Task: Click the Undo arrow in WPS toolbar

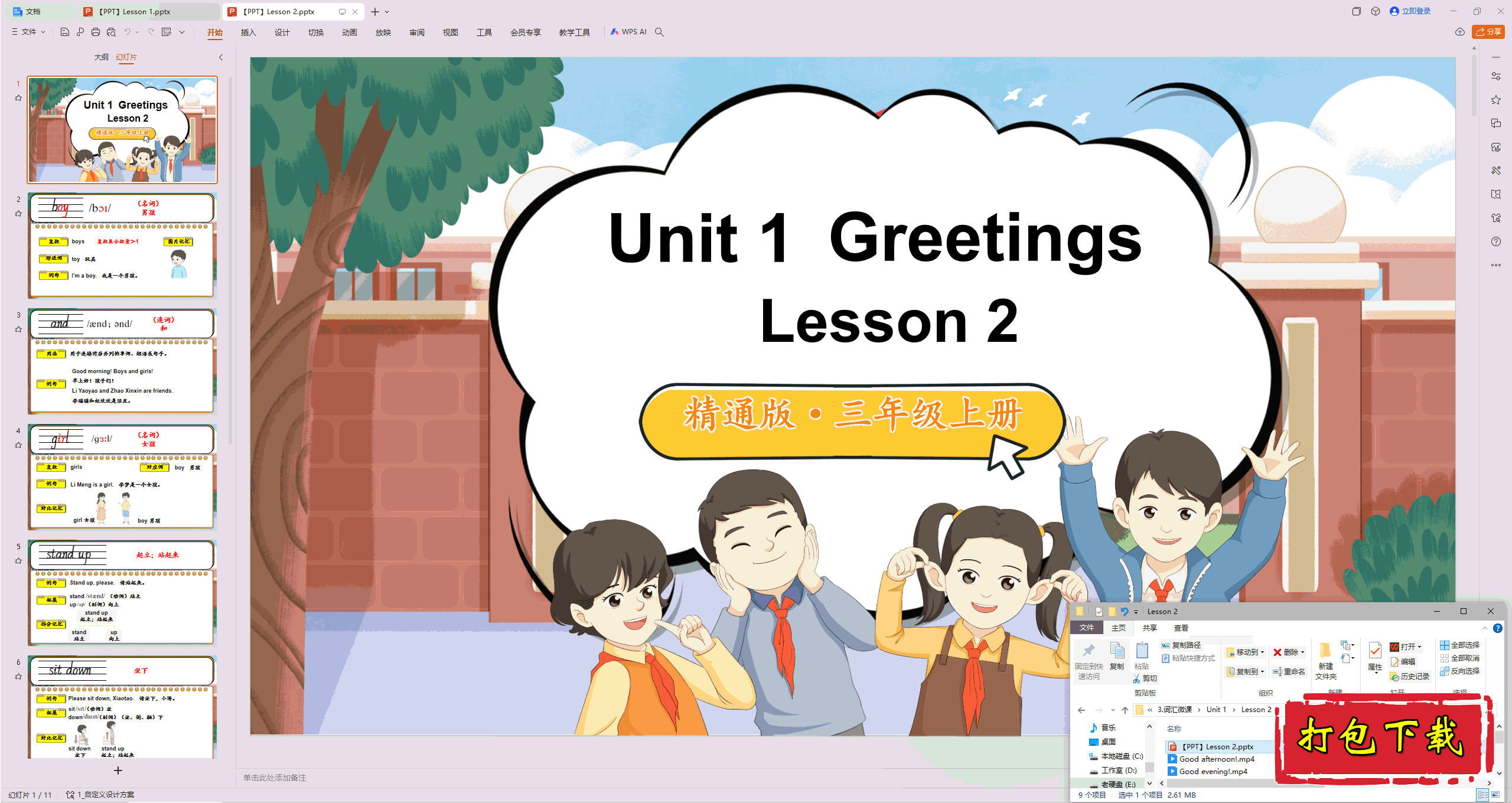Action: [x=127, y=32]
